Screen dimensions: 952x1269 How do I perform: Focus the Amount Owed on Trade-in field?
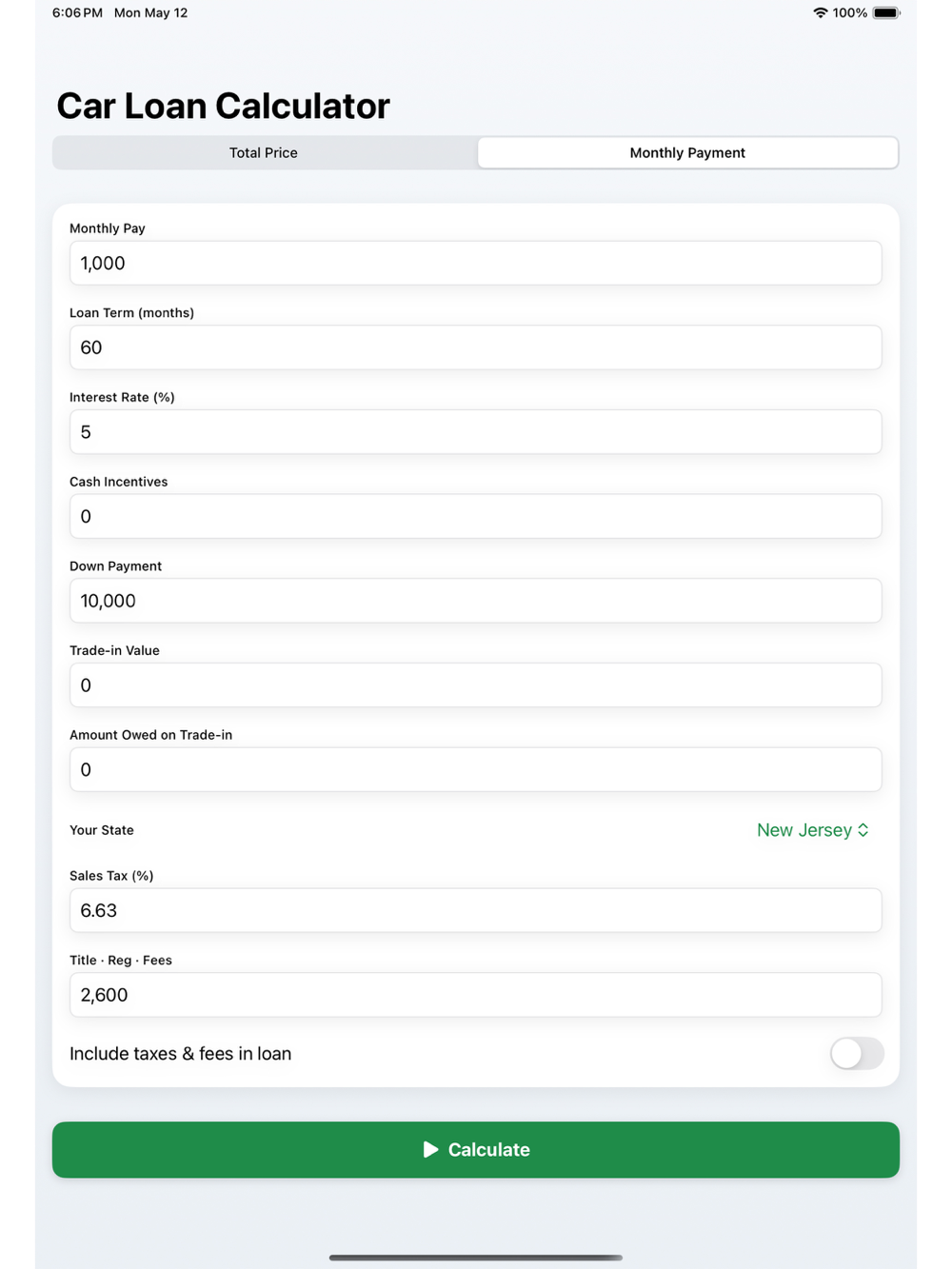(x=476, y=769)
